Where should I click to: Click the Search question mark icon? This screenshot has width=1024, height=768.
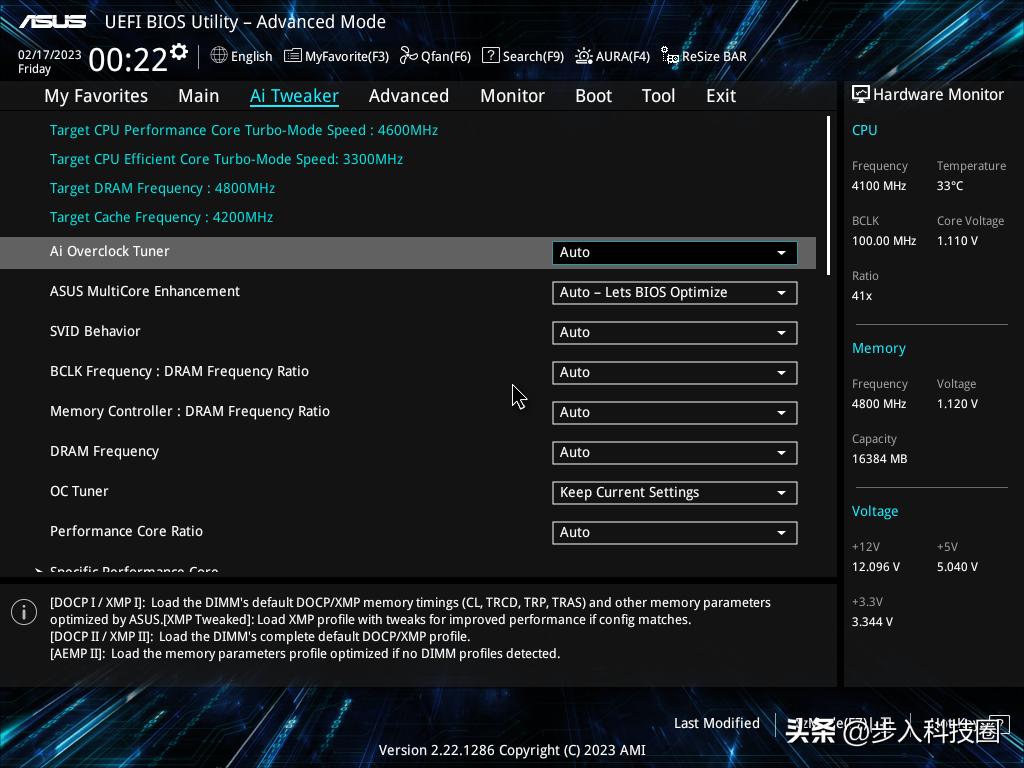tap(490, 56)
